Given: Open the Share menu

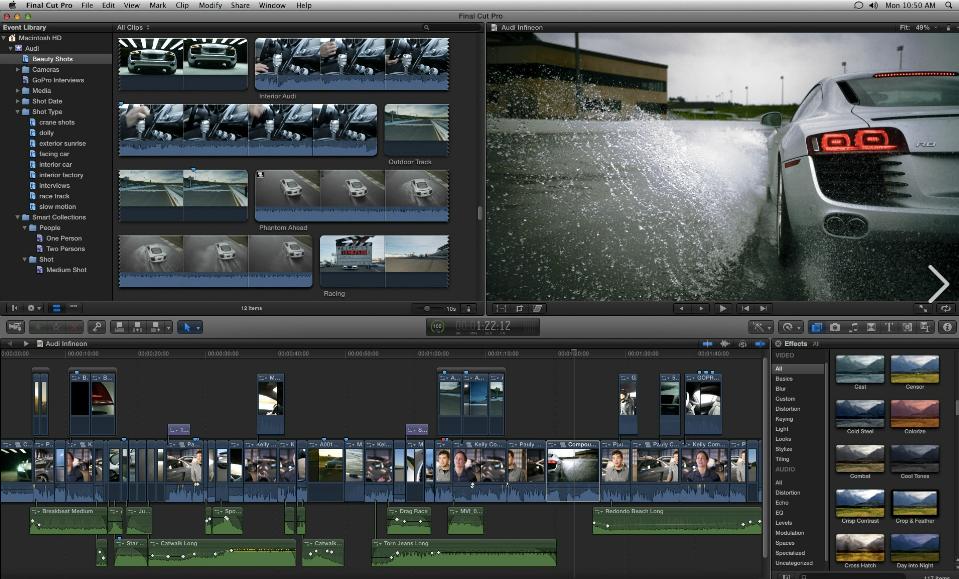Looking at the screenshot, I should point(240,5).
